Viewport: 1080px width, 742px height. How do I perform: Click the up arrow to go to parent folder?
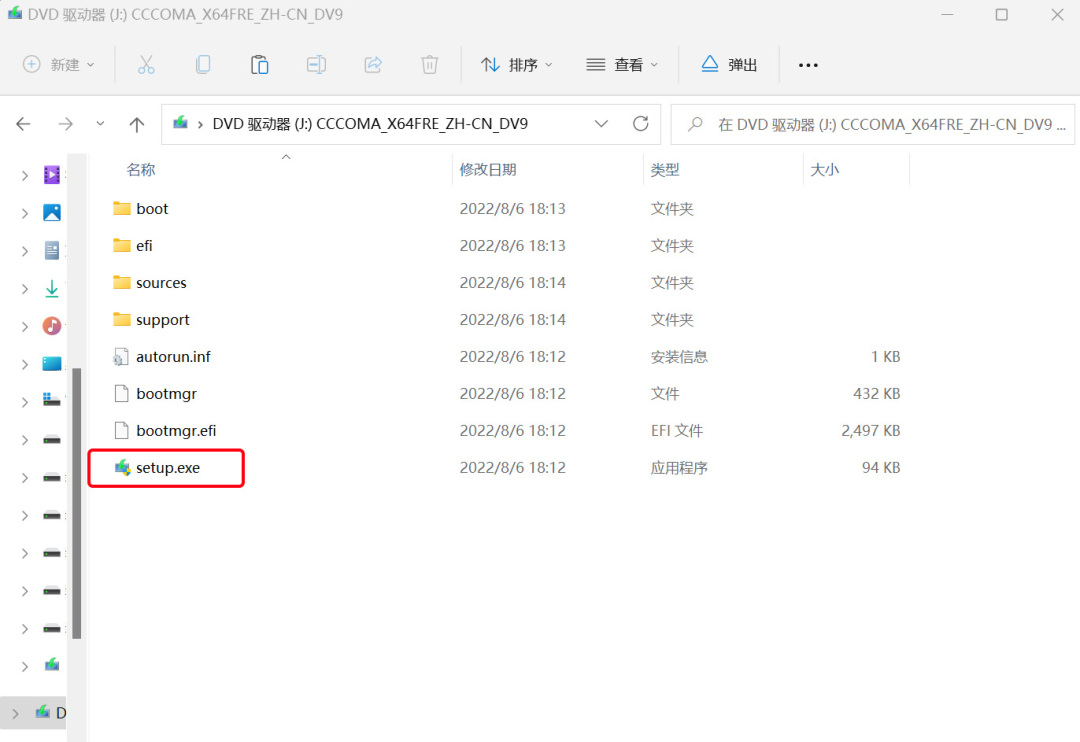(137, 124)
